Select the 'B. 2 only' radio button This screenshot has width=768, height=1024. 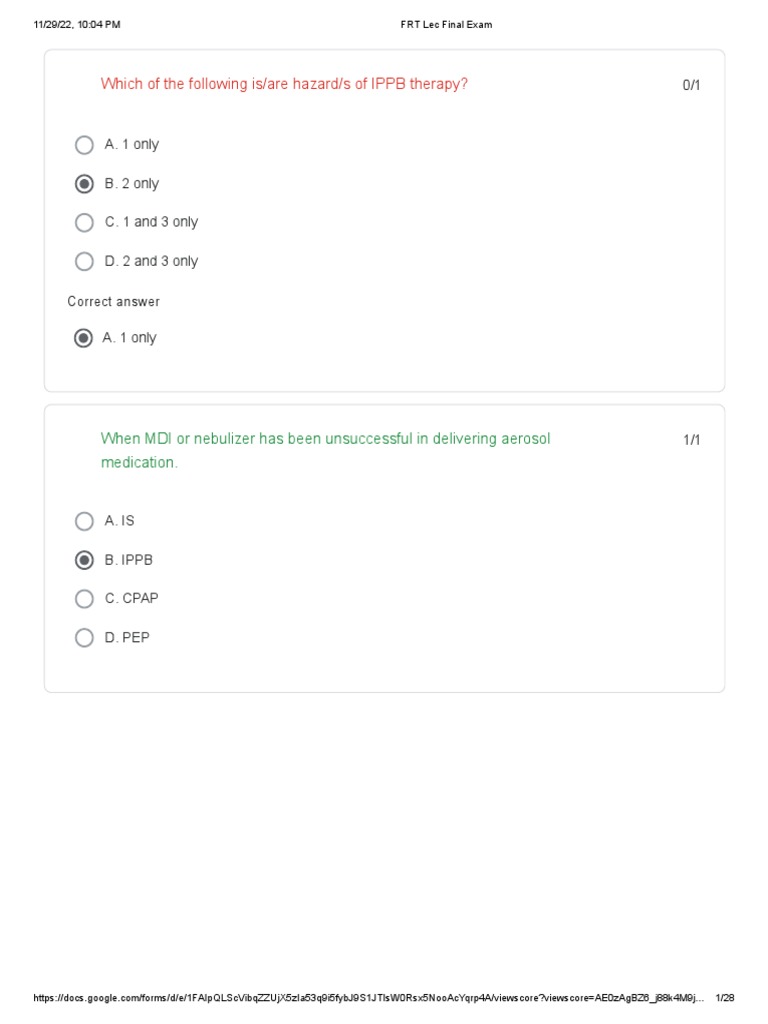[x=84, y=184]
